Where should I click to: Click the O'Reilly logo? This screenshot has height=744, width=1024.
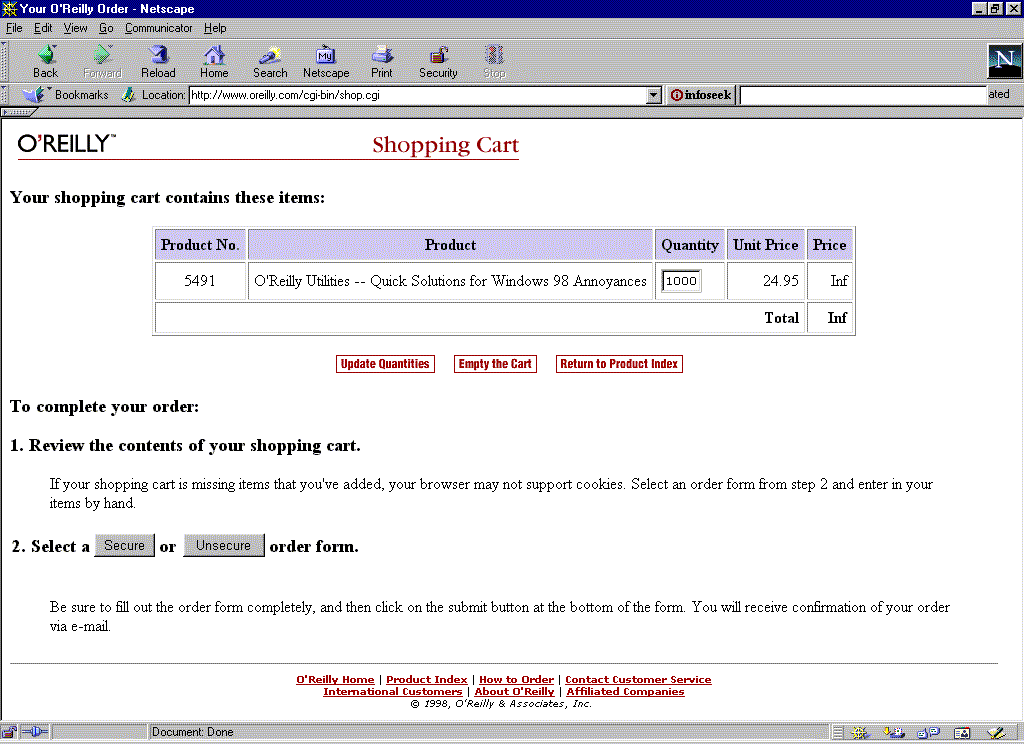67,143
